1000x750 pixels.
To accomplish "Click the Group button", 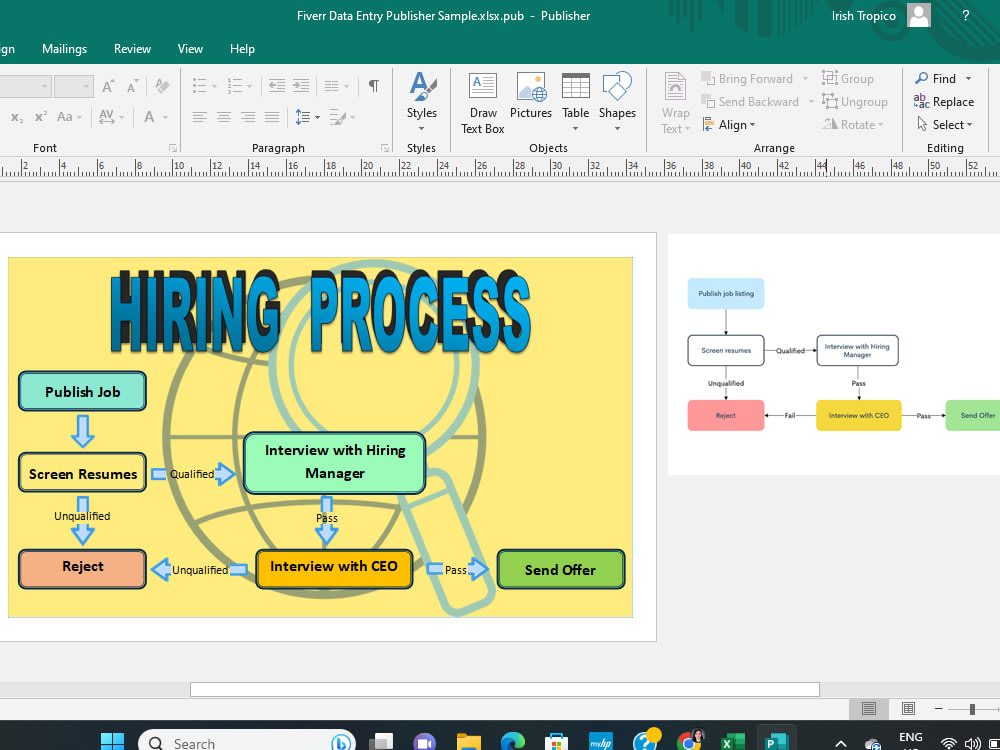I will coord(848,78).
